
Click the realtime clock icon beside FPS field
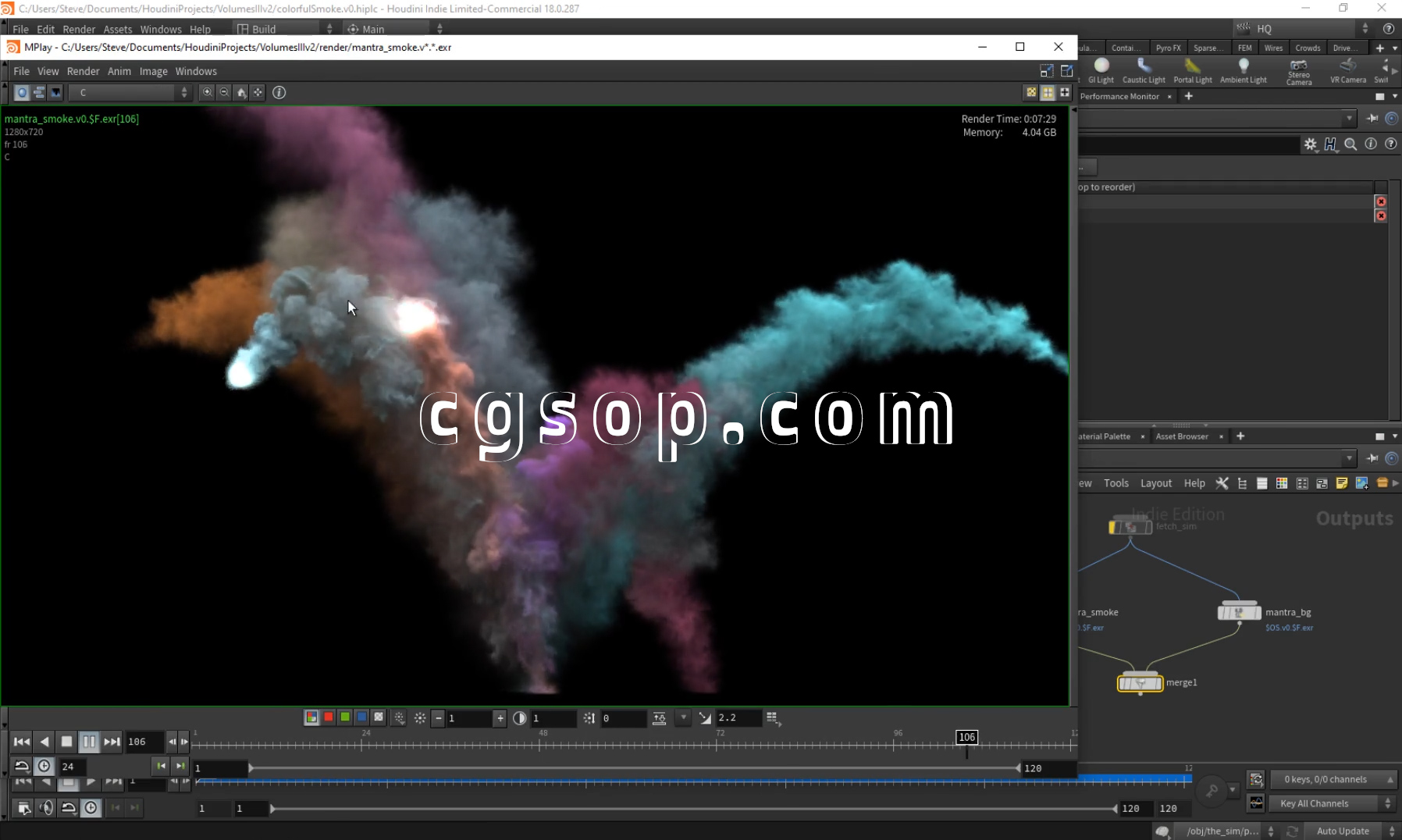(x=44, y=766)
